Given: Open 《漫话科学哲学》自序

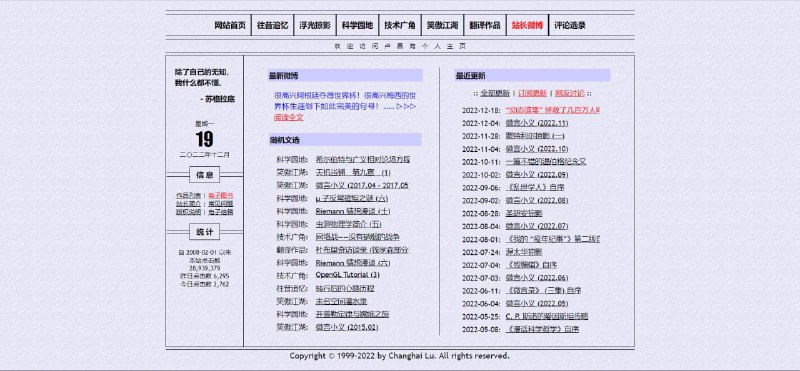Looking at the screenshot, I should [542, 329].
